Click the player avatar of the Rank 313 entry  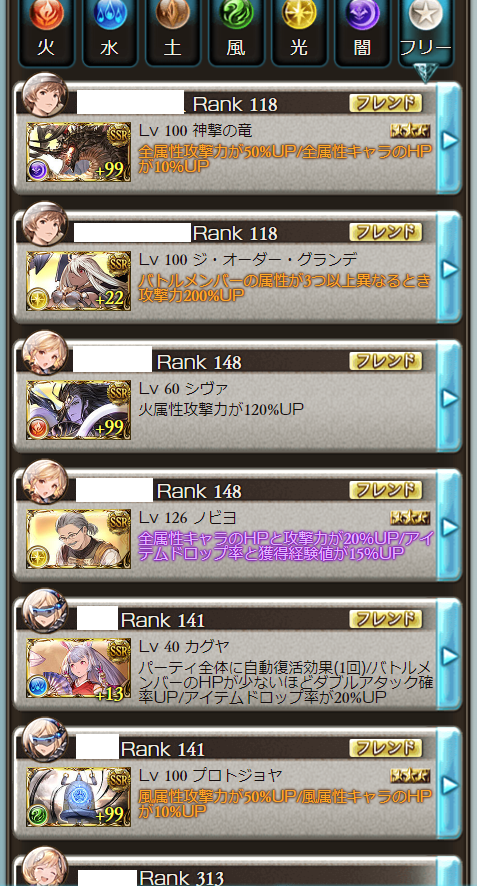coord(45,866)
